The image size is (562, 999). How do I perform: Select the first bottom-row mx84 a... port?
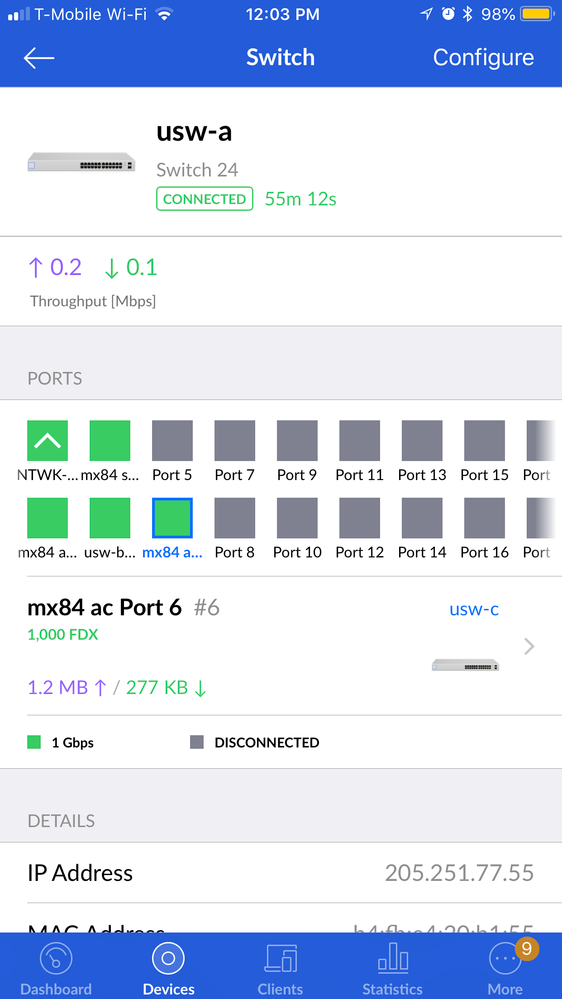click(47, 518)
